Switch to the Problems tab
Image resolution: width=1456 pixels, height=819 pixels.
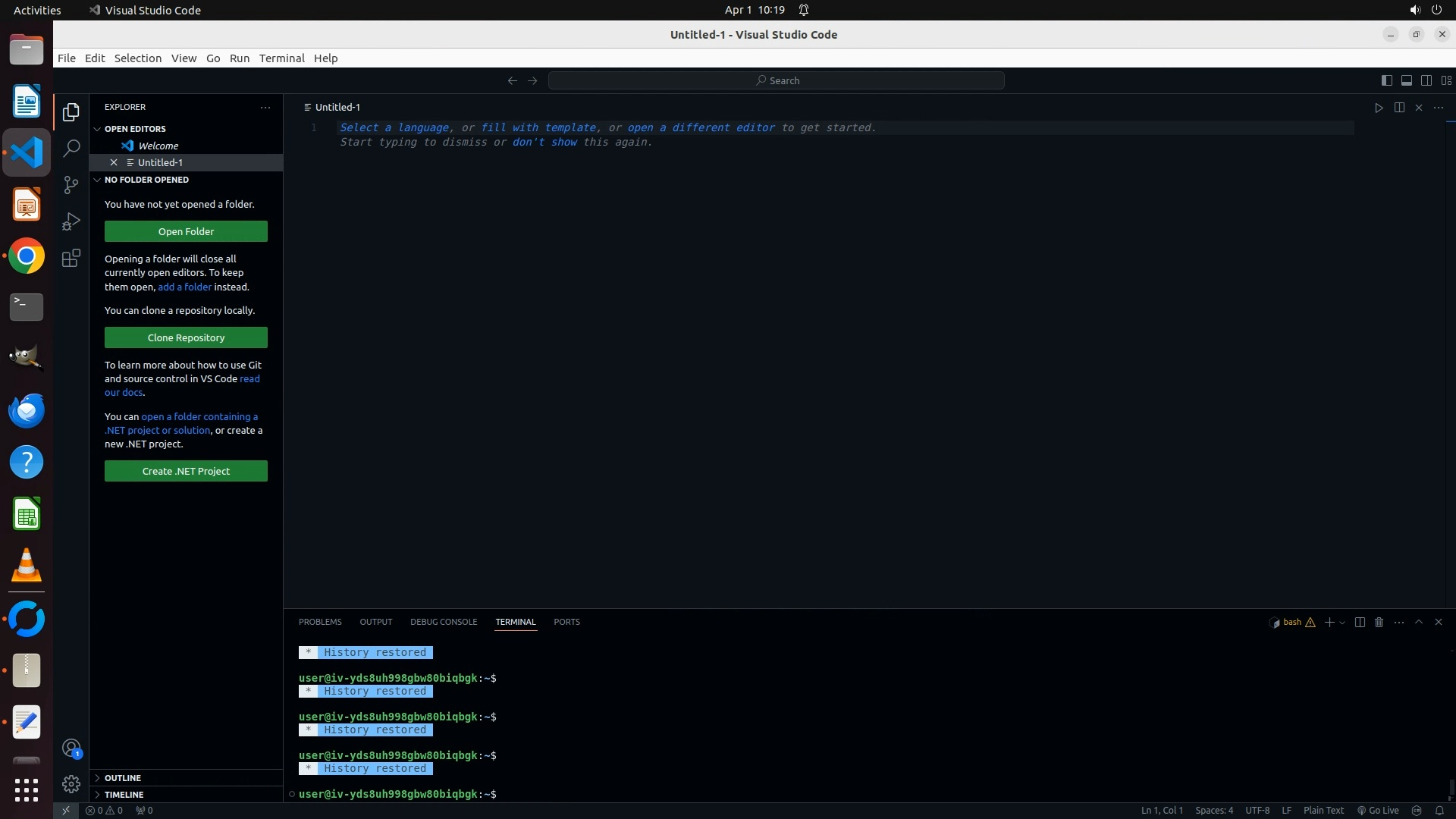coord(320,622)
